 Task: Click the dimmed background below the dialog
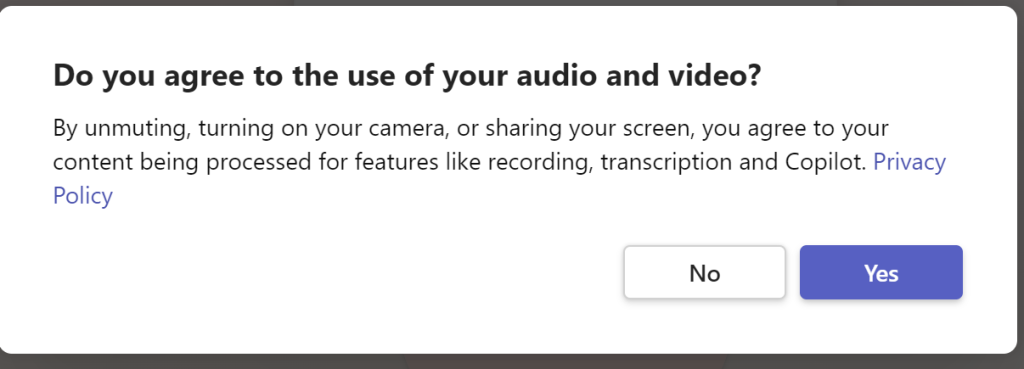coord(512,362)
